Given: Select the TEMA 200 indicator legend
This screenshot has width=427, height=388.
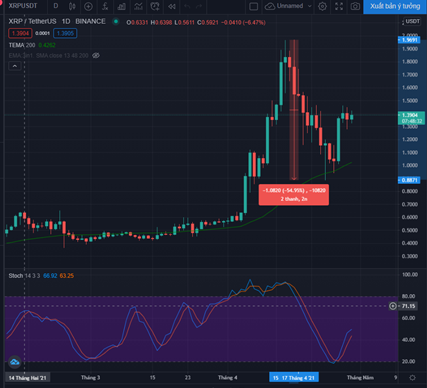Looking at the screenshot, I should point(22,45).
